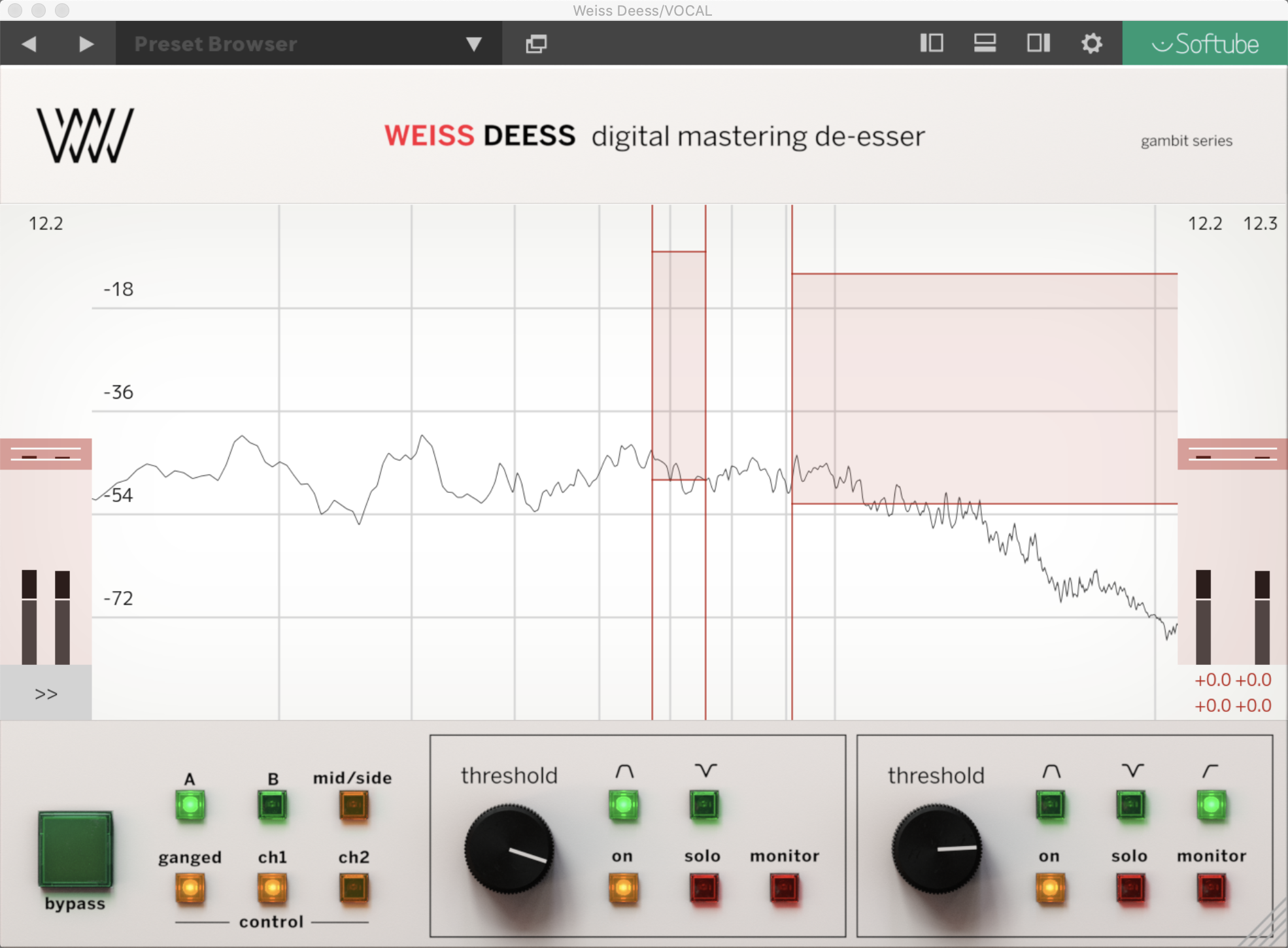Select preset slot A
This screenshot has height=948, width=1288.
[190, 805]
